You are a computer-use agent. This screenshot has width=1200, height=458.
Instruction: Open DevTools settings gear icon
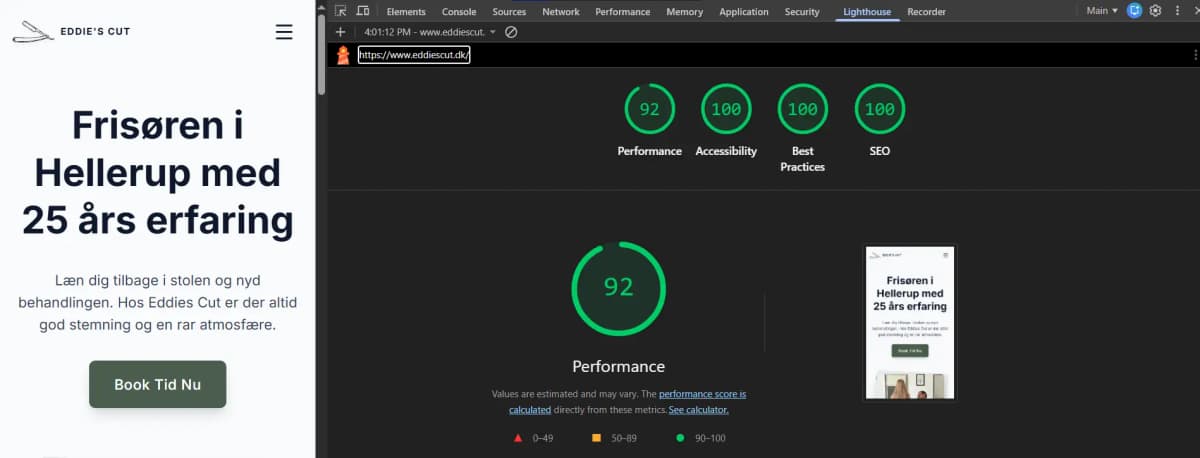1156,11
